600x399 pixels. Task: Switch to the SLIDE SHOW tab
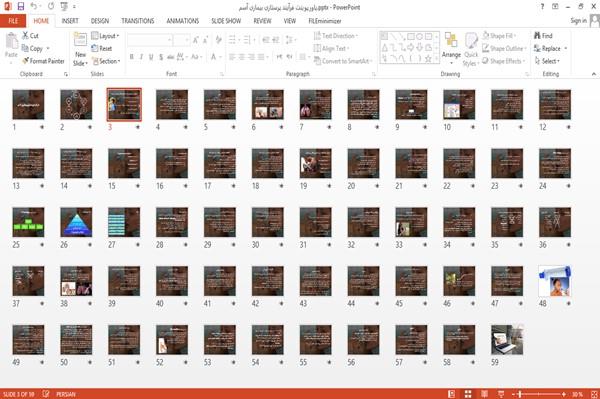click(x=226, y=21)
